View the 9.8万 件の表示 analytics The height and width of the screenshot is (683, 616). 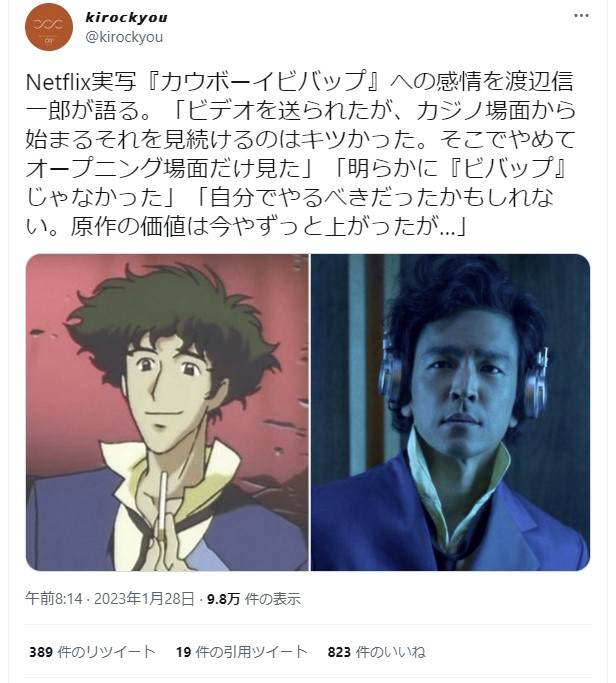pyautogui.click(x=254, y=599)
